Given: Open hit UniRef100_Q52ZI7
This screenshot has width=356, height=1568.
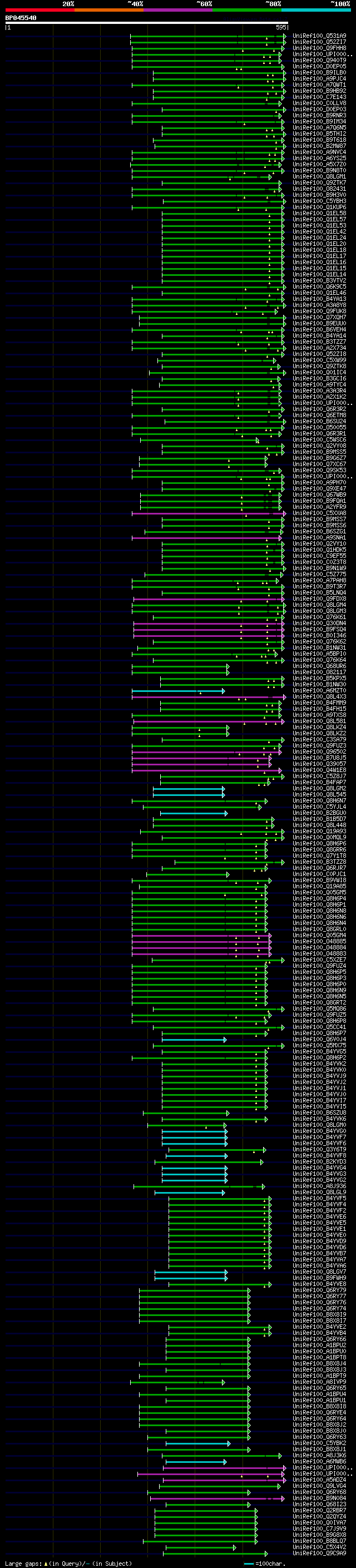Looking at the screenshot, I should click(x=319, y=42).
